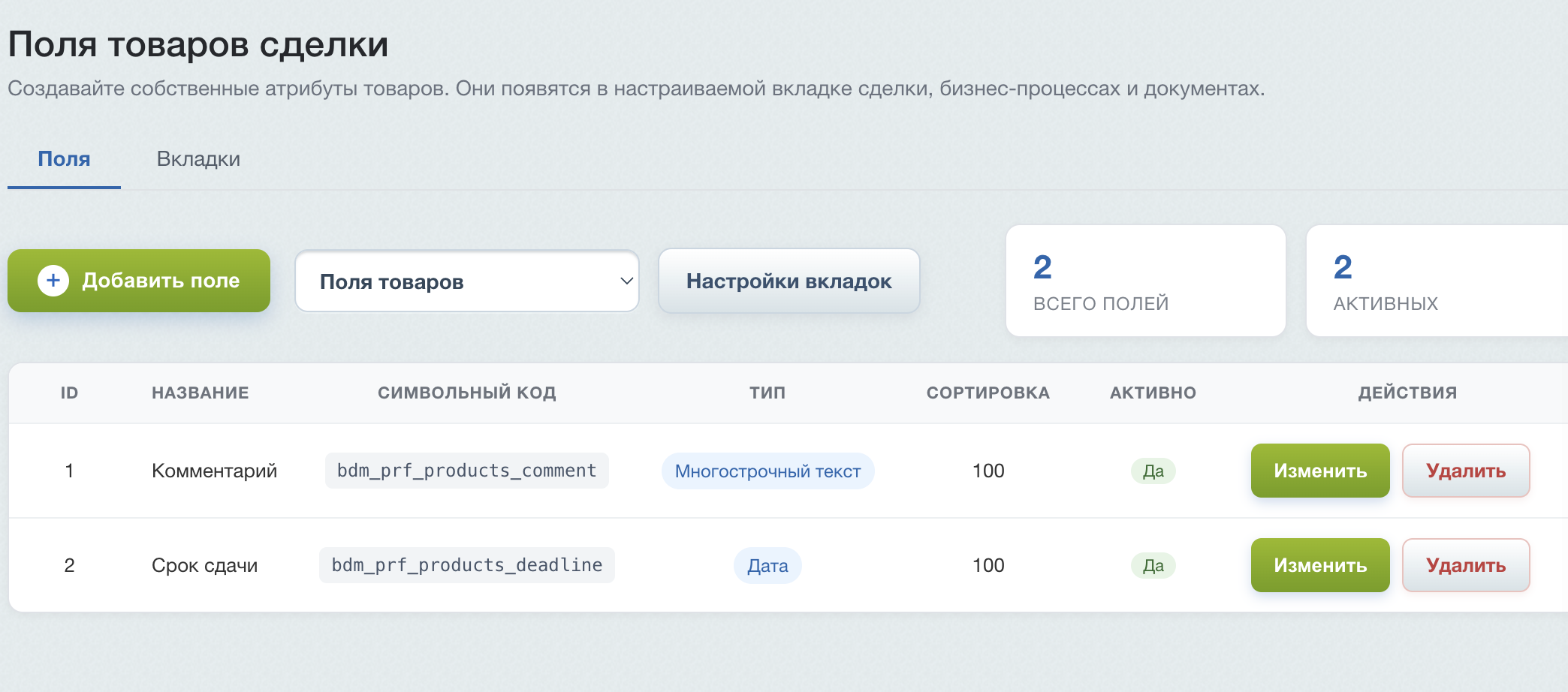This screenshot has height=692, width=1568.
Task: Click sort value 100 in Комментарий row
Action: [988, 471]
